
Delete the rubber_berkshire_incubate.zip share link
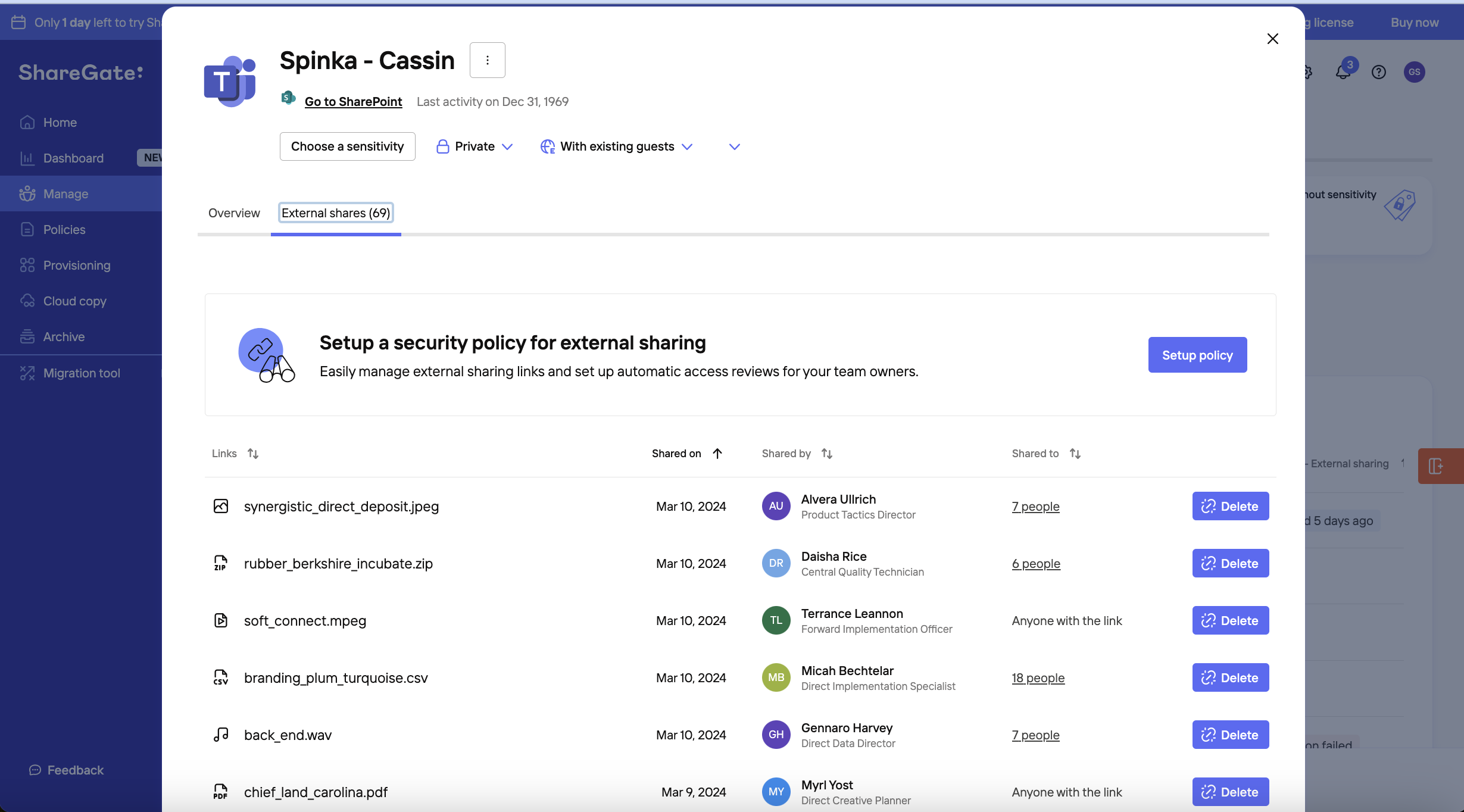[1230, 563]
